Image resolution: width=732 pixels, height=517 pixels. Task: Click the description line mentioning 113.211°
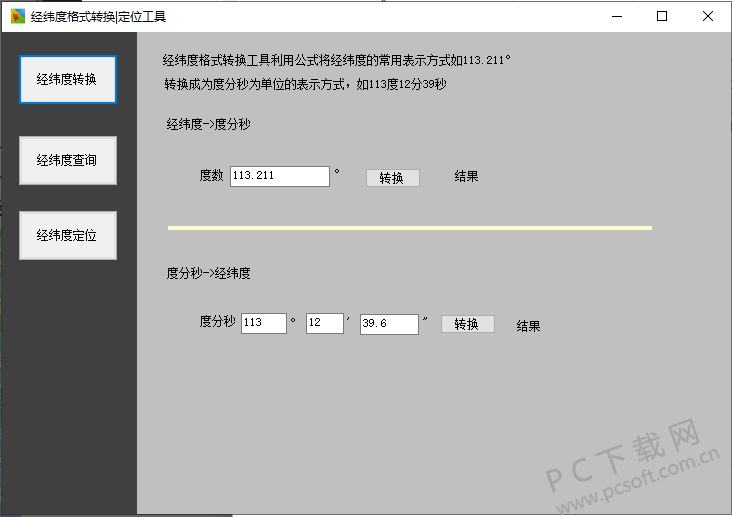pyautogui.click(x=337, y=60)
